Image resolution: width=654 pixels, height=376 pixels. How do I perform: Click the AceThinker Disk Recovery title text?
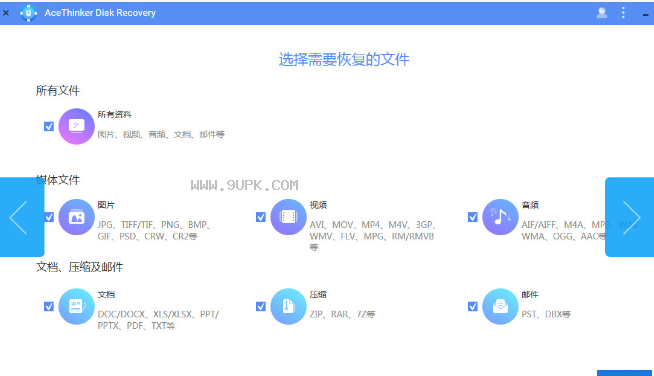100,13
